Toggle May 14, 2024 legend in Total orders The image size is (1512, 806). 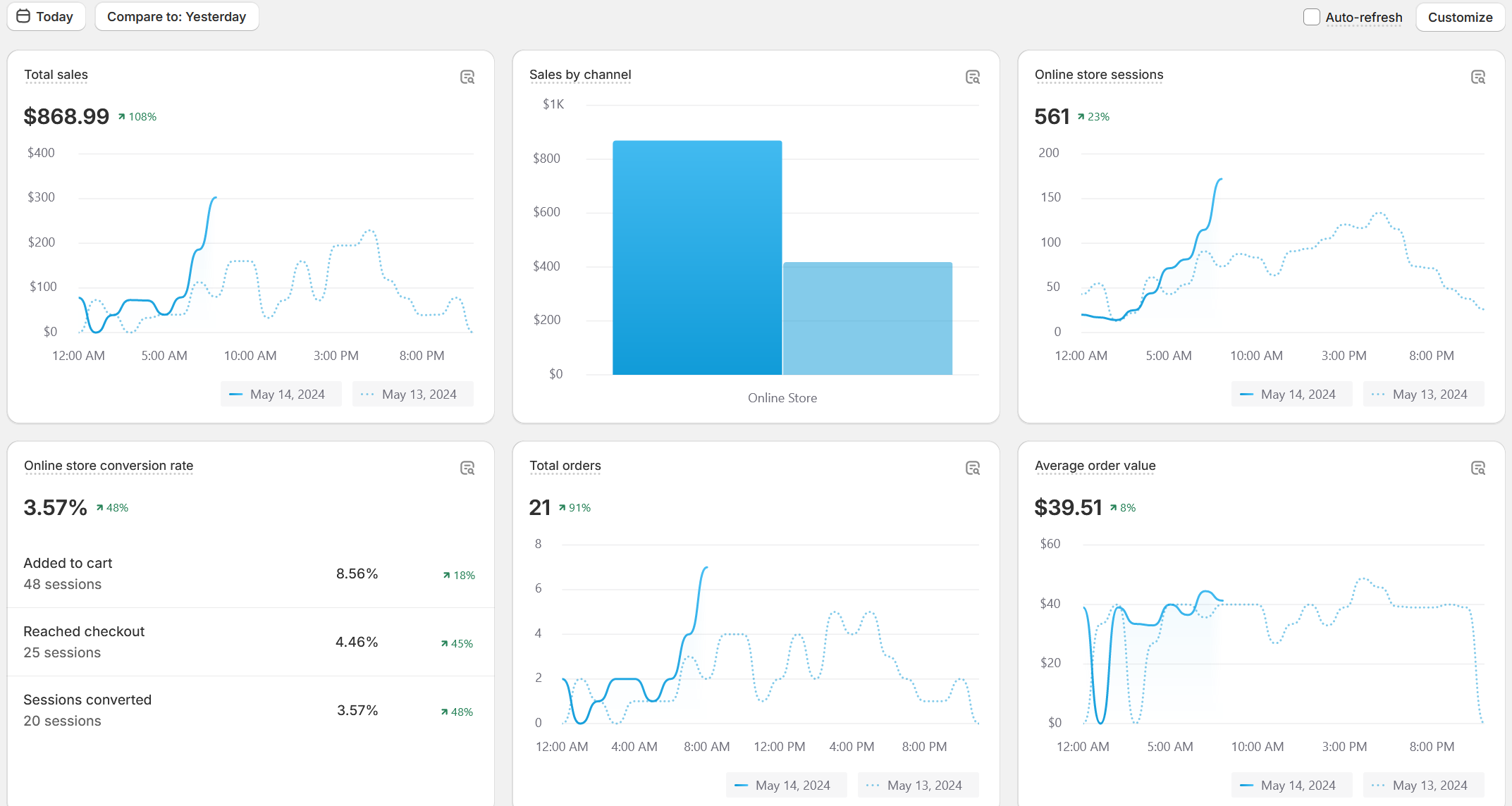(x=786, y=785)
